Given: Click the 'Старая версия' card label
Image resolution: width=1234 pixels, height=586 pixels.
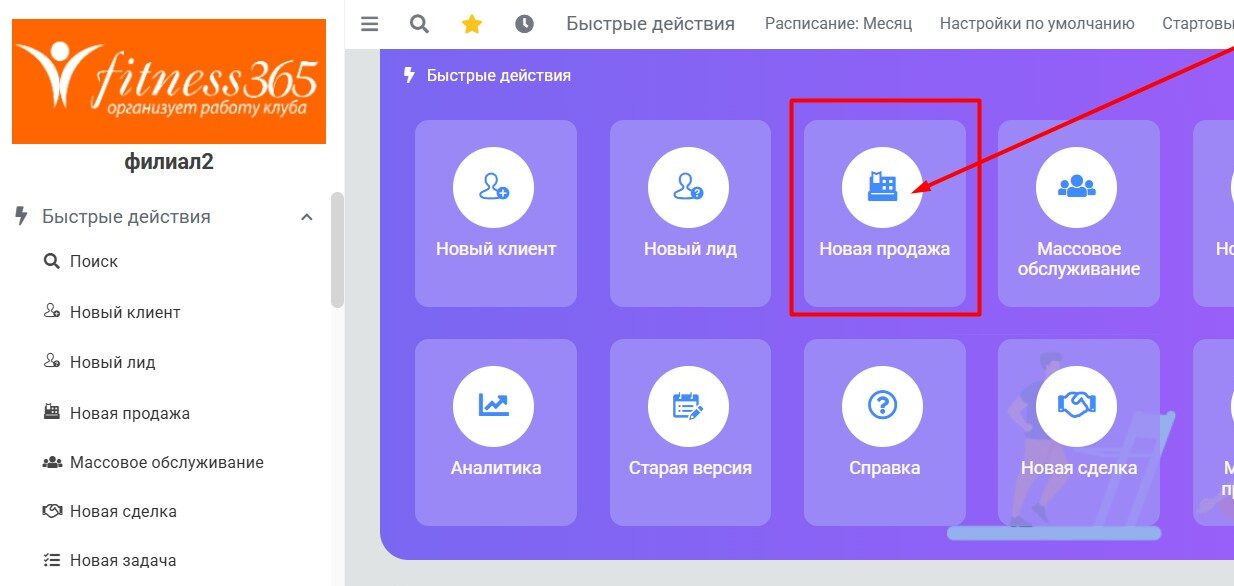Looking at the screenshot, I should pyautogui.click(x=690, y=468).
